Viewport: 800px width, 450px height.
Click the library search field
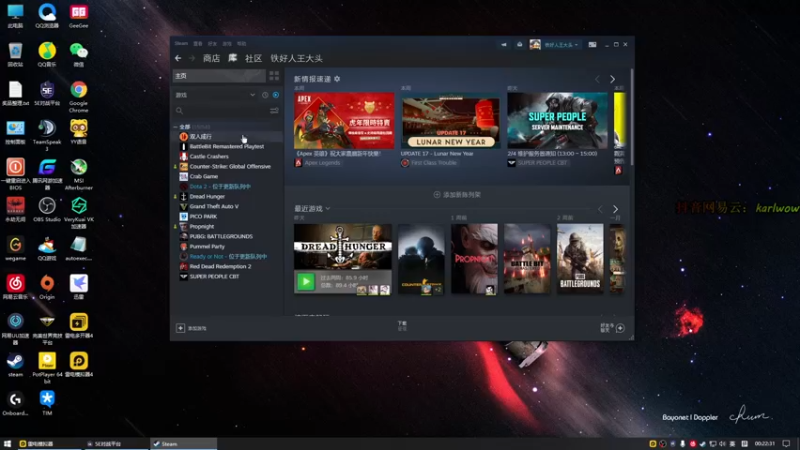pos(220,110)
